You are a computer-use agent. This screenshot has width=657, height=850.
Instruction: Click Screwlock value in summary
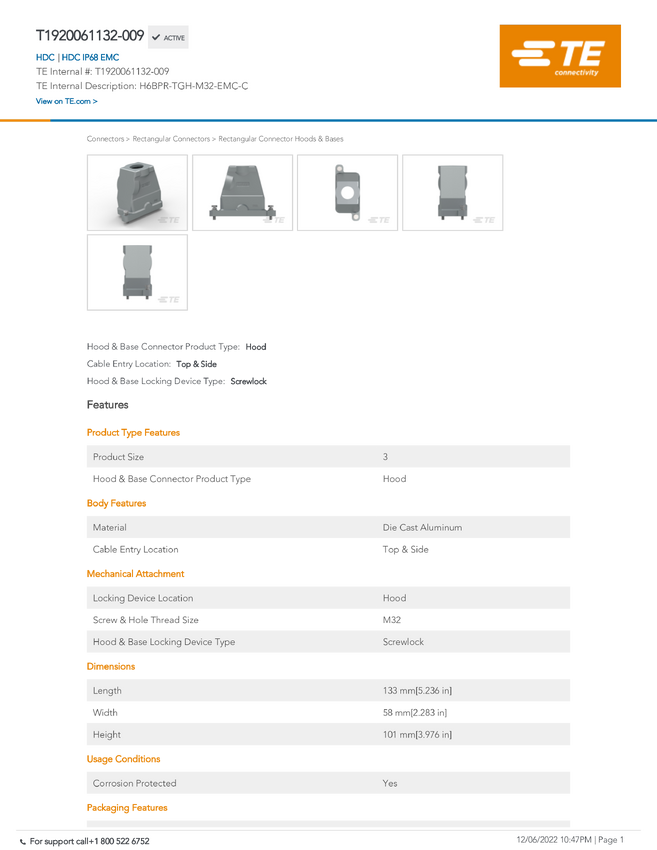(248, 382)
